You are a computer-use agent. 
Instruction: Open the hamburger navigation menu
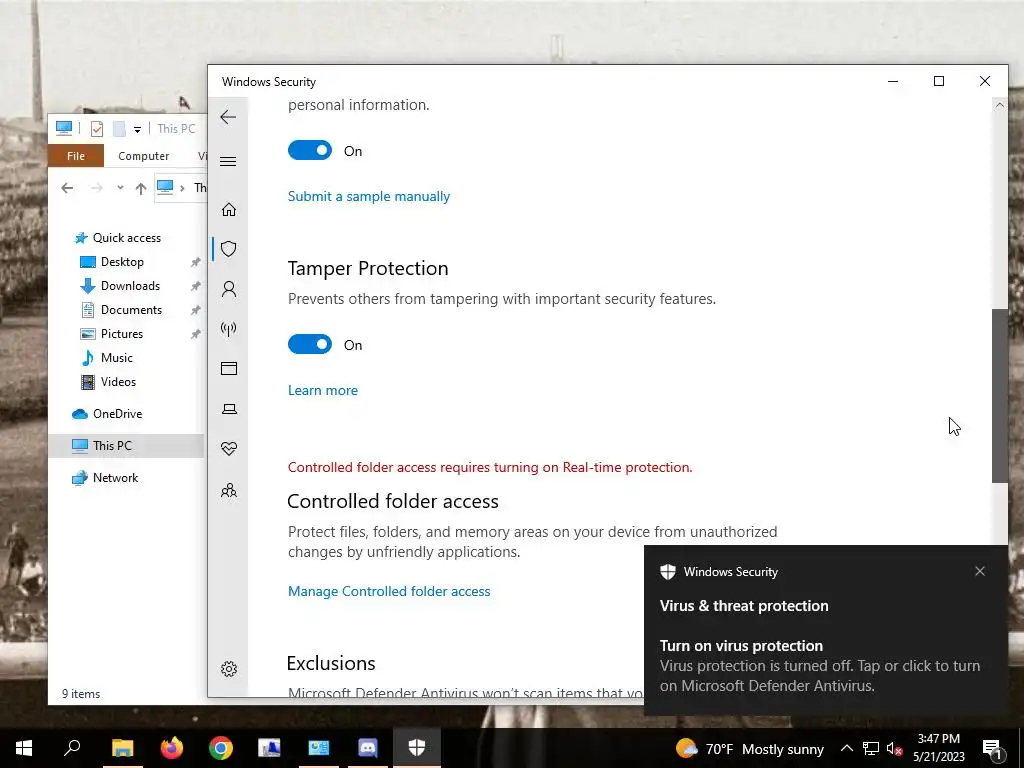[x=228, y=161]
